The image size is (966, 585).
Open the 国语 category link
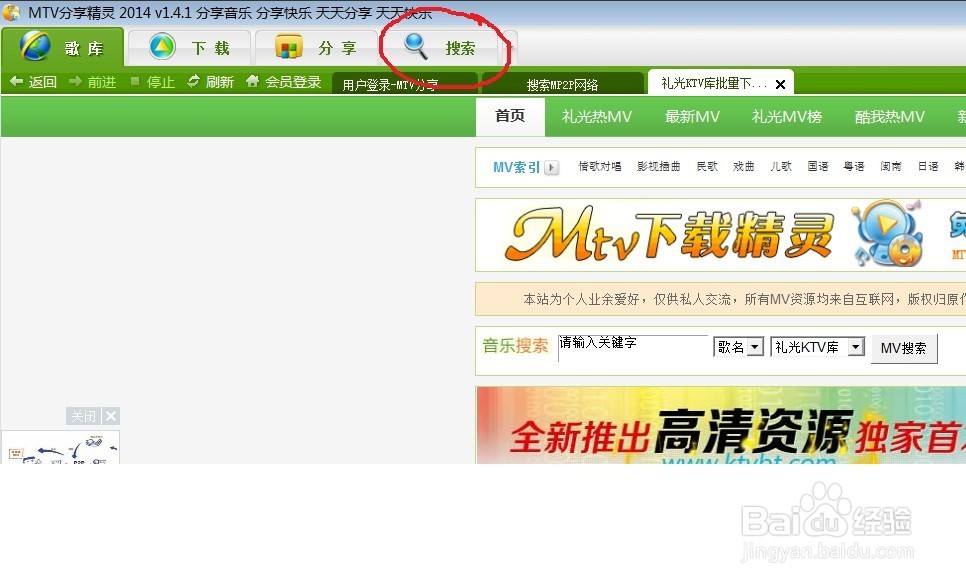click(x=818, y=166)
